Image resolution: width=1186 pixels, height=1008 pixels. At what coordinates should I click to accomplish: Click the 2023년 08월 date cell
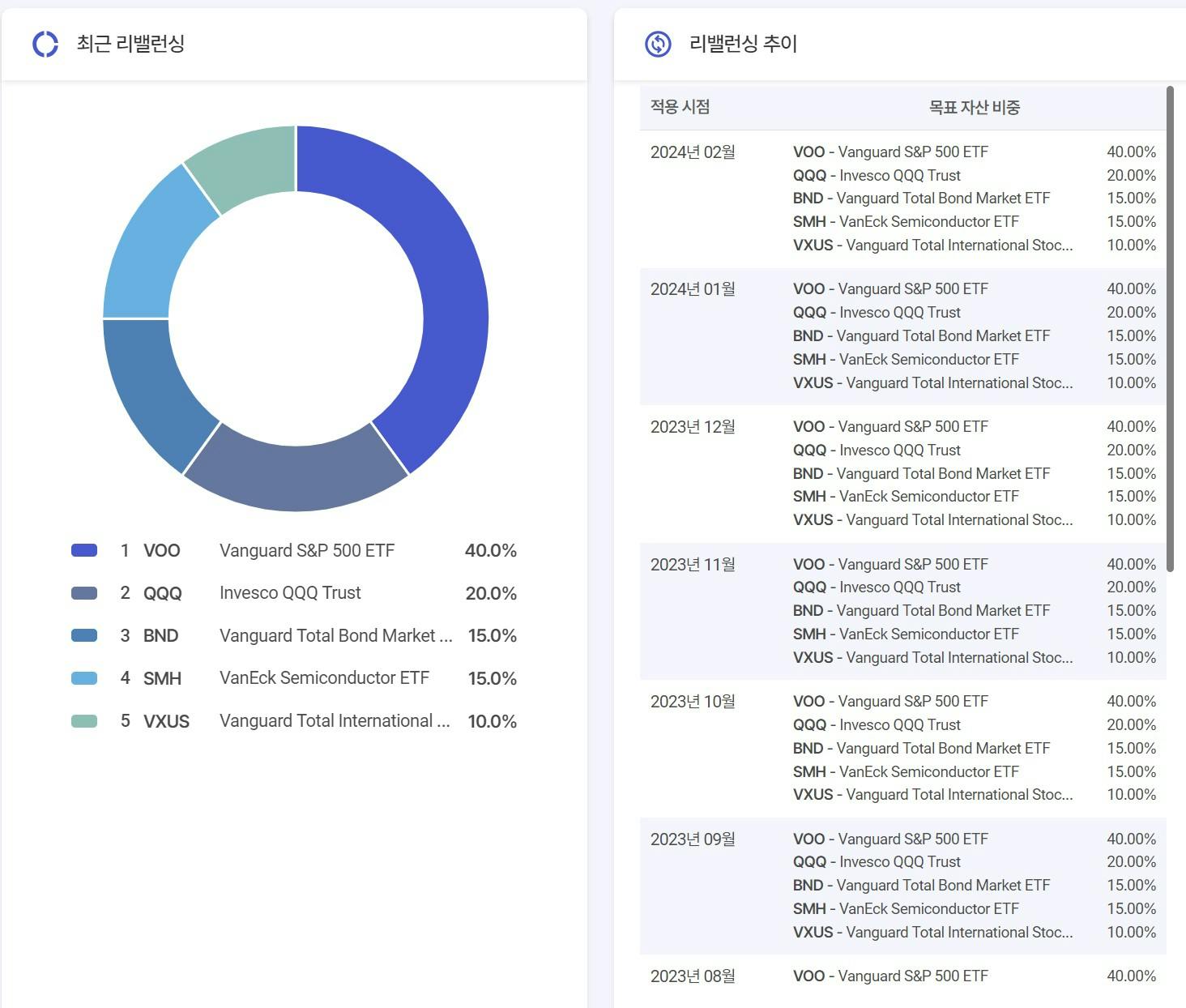tap(693, 976)
